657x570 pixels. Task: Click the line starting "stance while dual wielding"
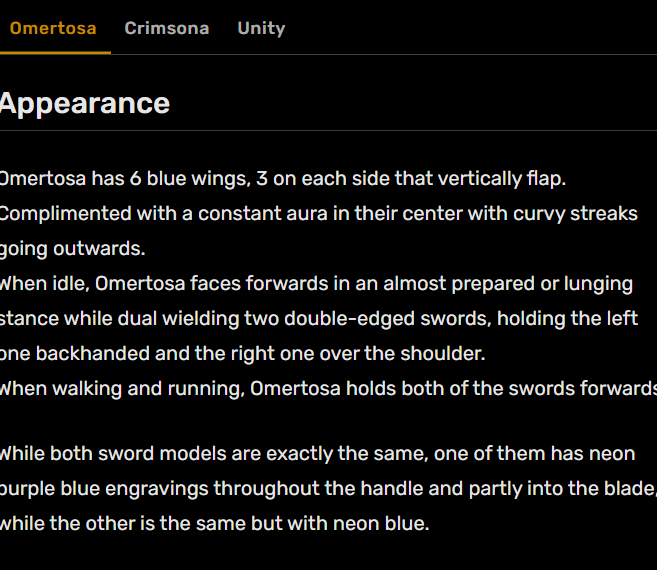click(x=318, y=319)
